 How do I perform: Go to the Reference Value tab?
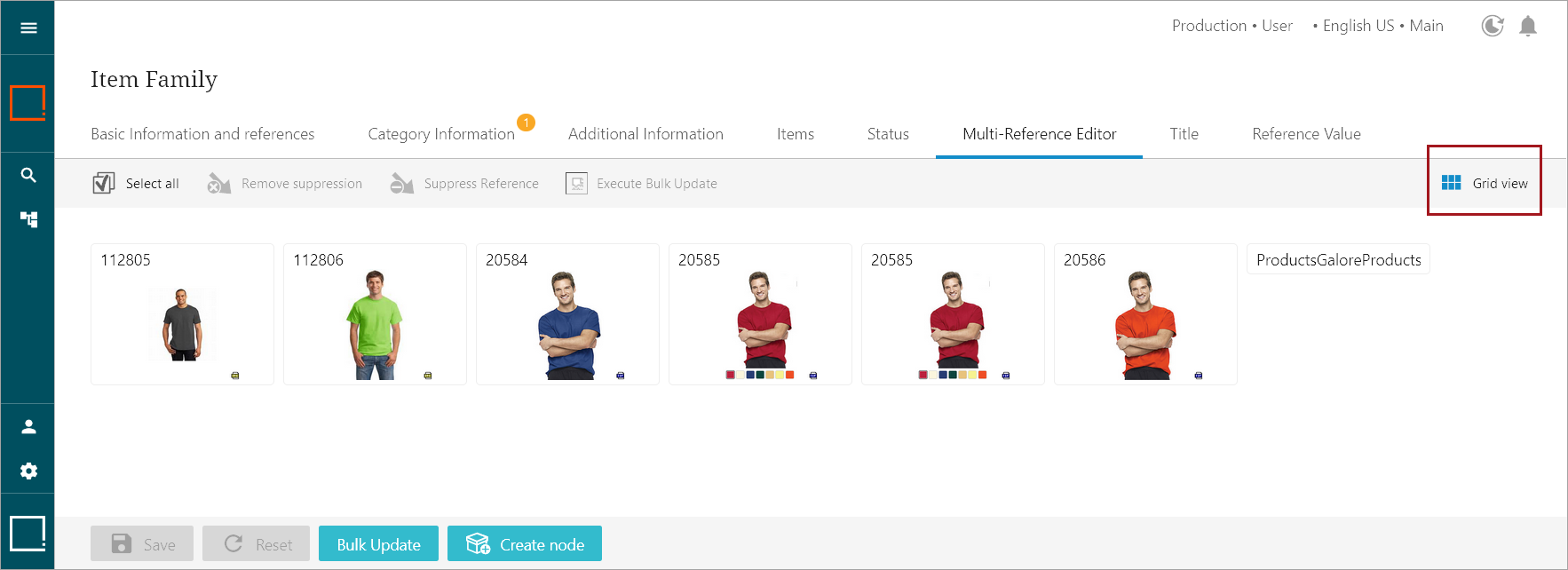point(1306,134)
